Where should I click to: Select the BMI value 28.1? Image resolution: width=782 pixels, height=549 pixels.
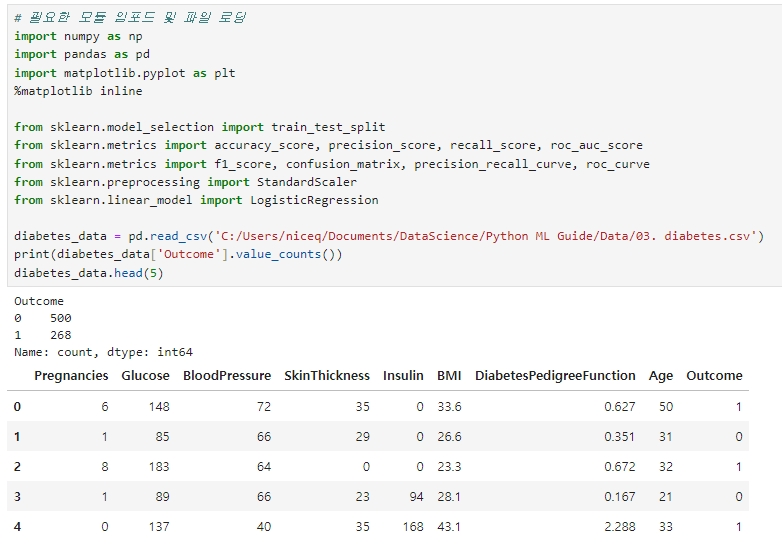(449, 497)
